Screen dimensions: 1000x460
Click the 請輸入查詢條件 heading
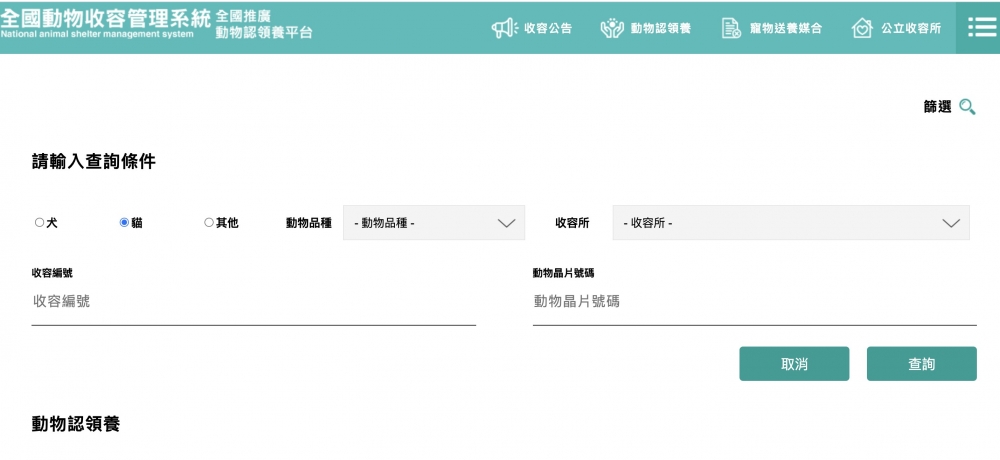coord(94,162)
